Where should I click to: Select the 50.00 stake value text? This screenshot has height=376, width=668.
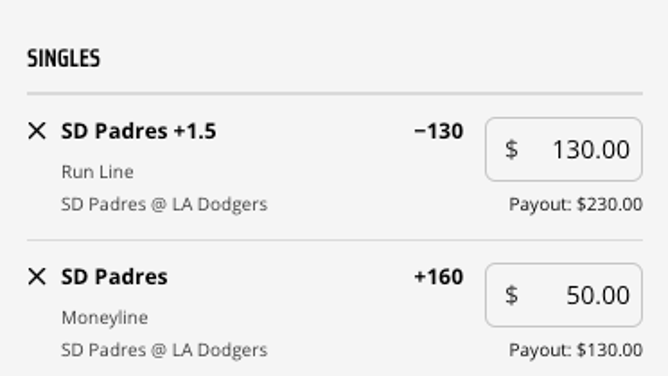click(598, 295)
